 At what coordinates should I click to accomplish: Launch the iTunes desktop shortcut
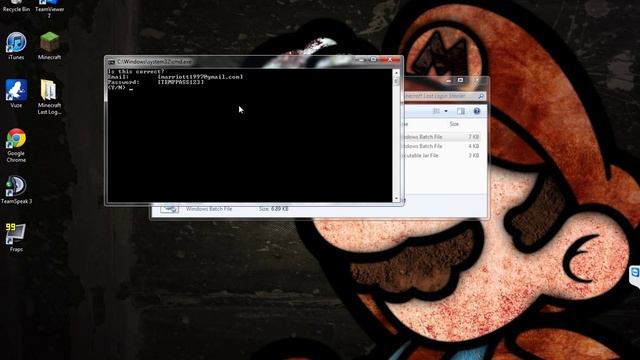coord(16,46)
